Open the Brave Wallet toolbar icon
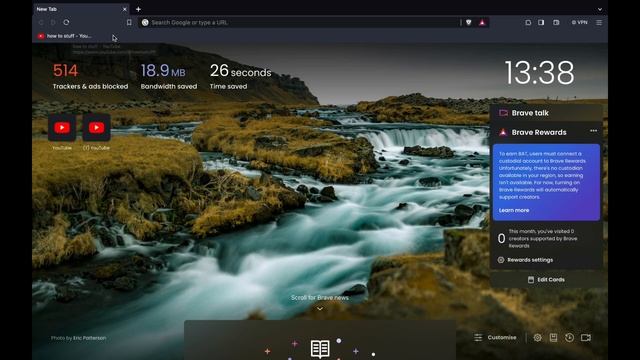Image resolution: width=640 pixels, height=360 pixels. pyautogui.click(x=556, y=22)
